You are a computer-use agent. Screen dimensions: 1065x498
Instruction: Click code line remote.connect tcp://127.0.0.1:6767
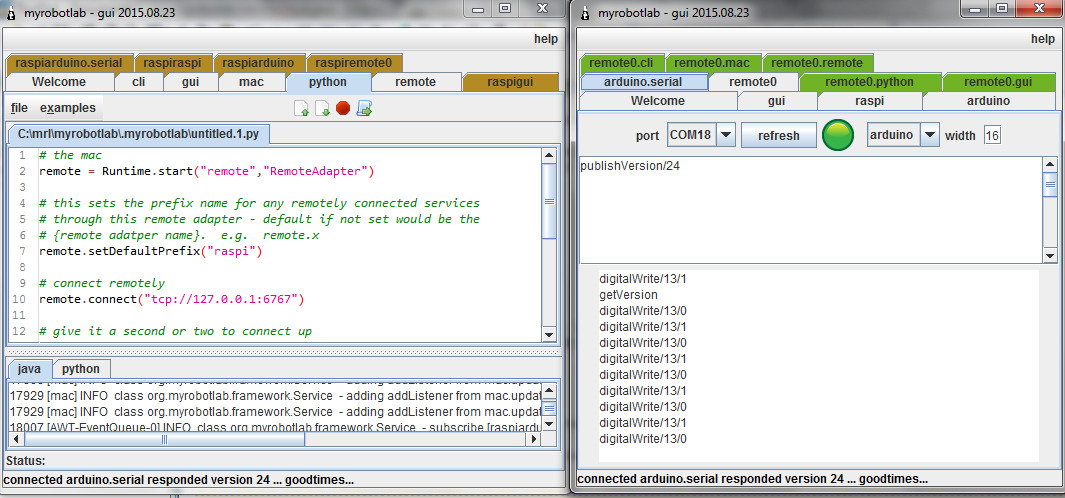tap(172, 299)
